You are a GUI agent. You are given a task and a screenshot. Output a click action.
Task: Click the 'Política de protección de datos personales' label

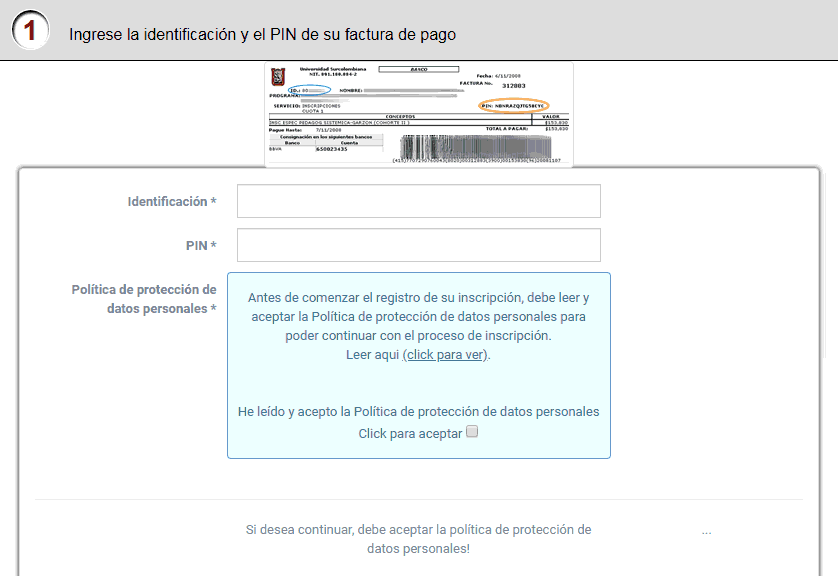click(144, 299)
